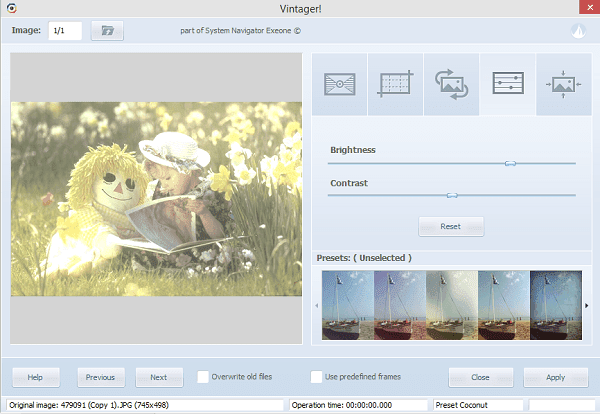600x414 pixels.
Task: Open the resize image tab icon
Action: tap(564, 84)
